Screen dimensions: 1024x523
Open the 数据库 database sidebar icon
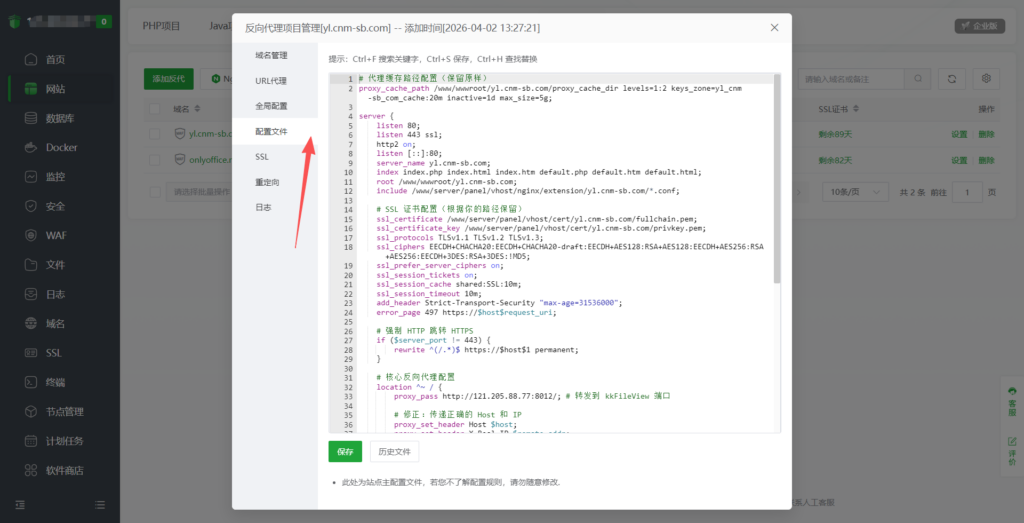[x=31, y=118]
